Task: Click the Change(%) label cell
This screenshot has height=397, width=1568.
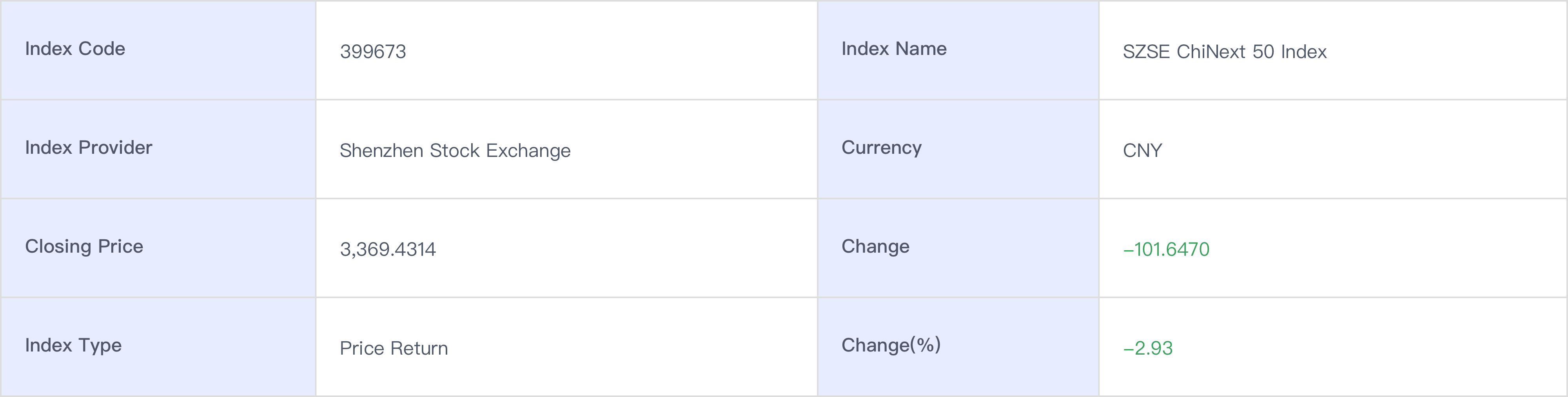Action: pos(891,345)
